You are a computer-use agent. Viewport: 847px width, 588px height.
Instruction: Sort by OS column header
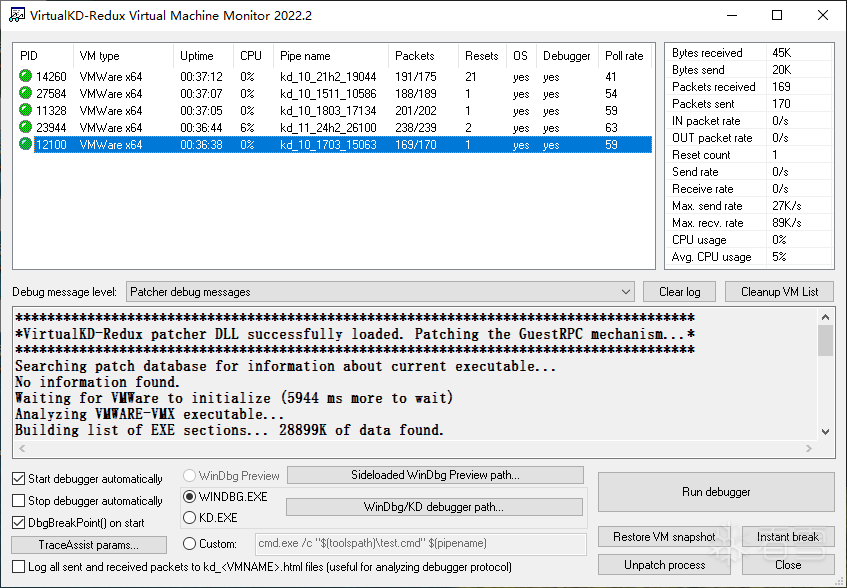tap(521, 56)
